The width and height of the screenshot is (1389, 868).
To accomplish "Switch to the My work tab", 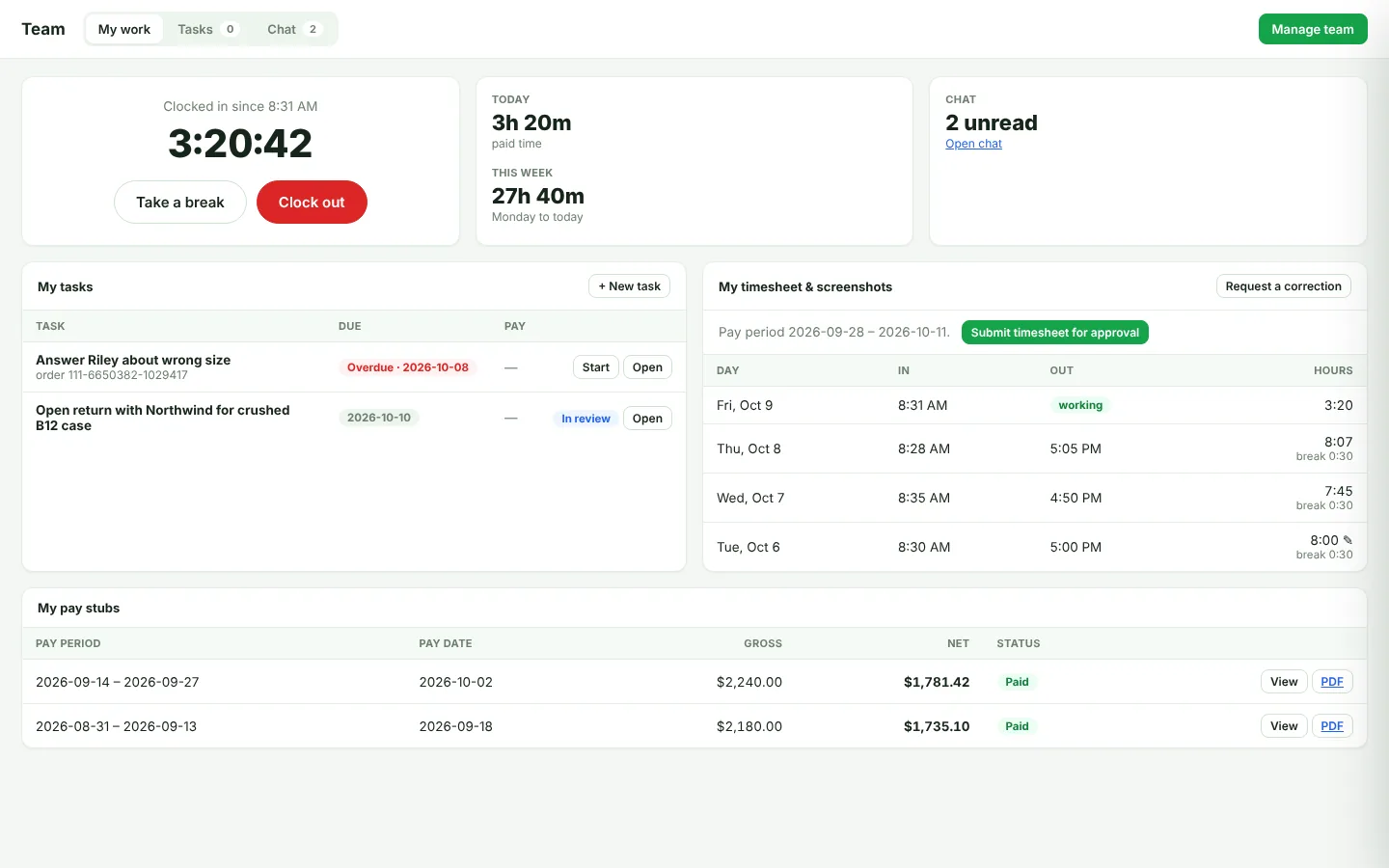I will (124, 29).
